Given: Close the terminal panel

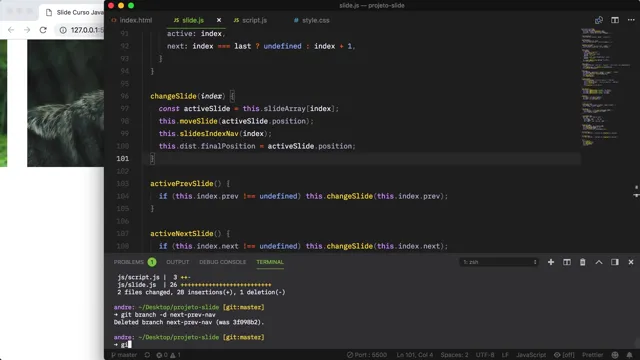Looking at the screenshot, I should [631, 262].
